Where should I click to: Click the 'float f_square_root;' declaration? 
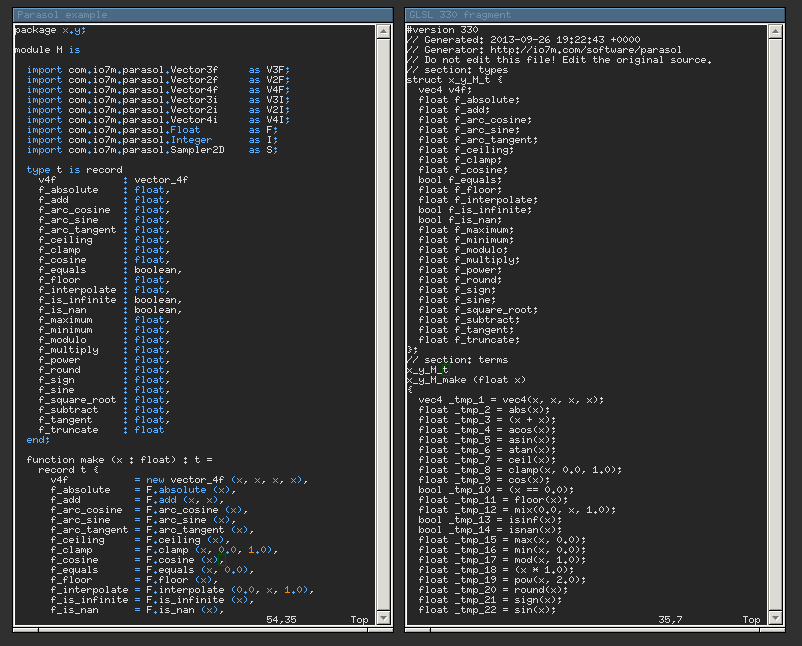tap(478, 310)
